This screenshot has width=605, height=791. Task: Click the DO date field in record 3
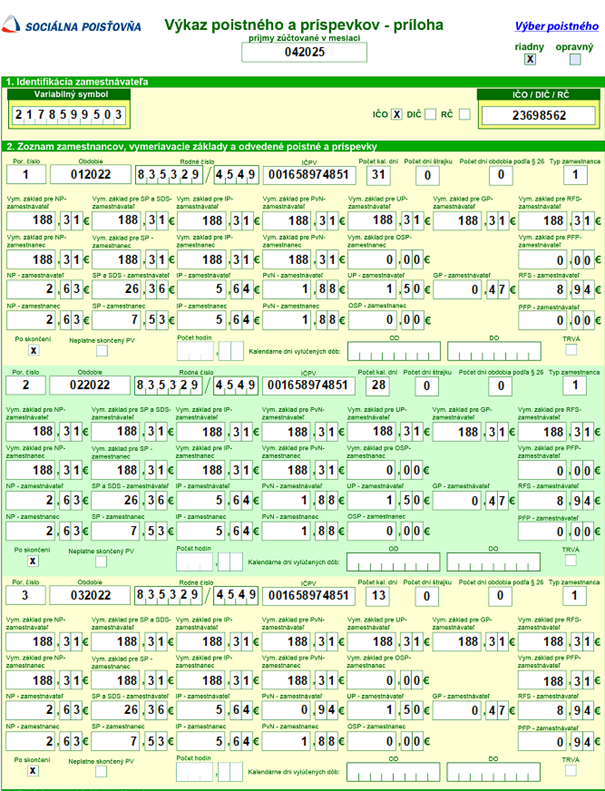[x=493, y=772]
